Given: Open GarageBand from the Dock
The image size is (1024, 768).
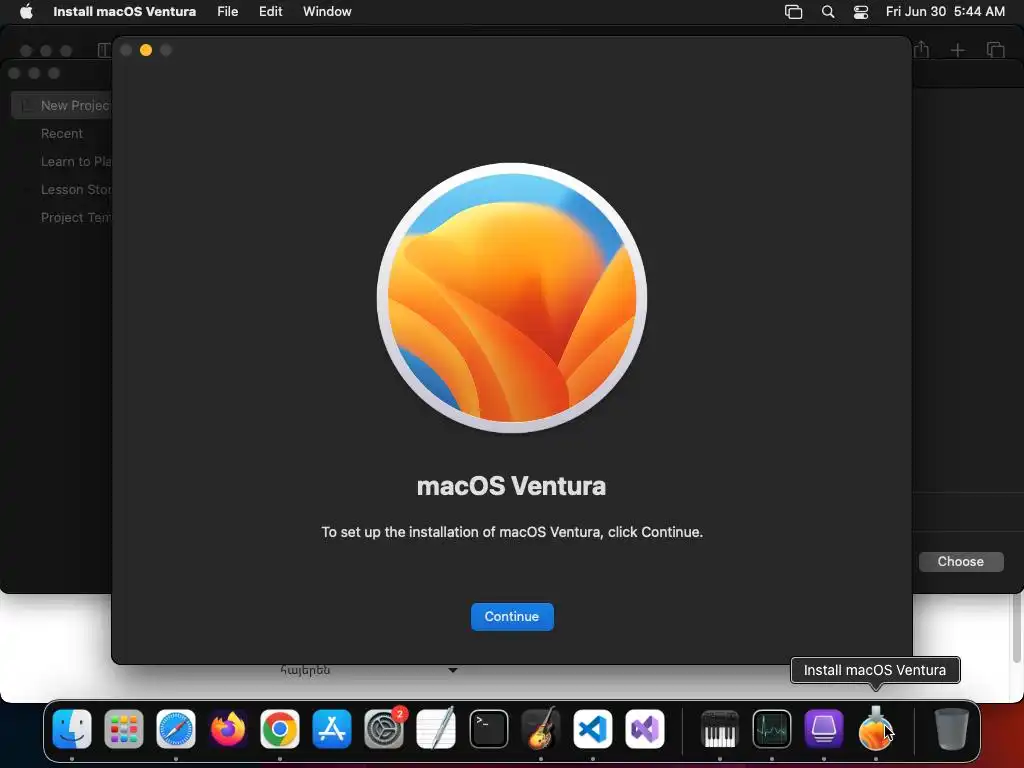Looking at the screenshot, I should (x=541, y=729).
